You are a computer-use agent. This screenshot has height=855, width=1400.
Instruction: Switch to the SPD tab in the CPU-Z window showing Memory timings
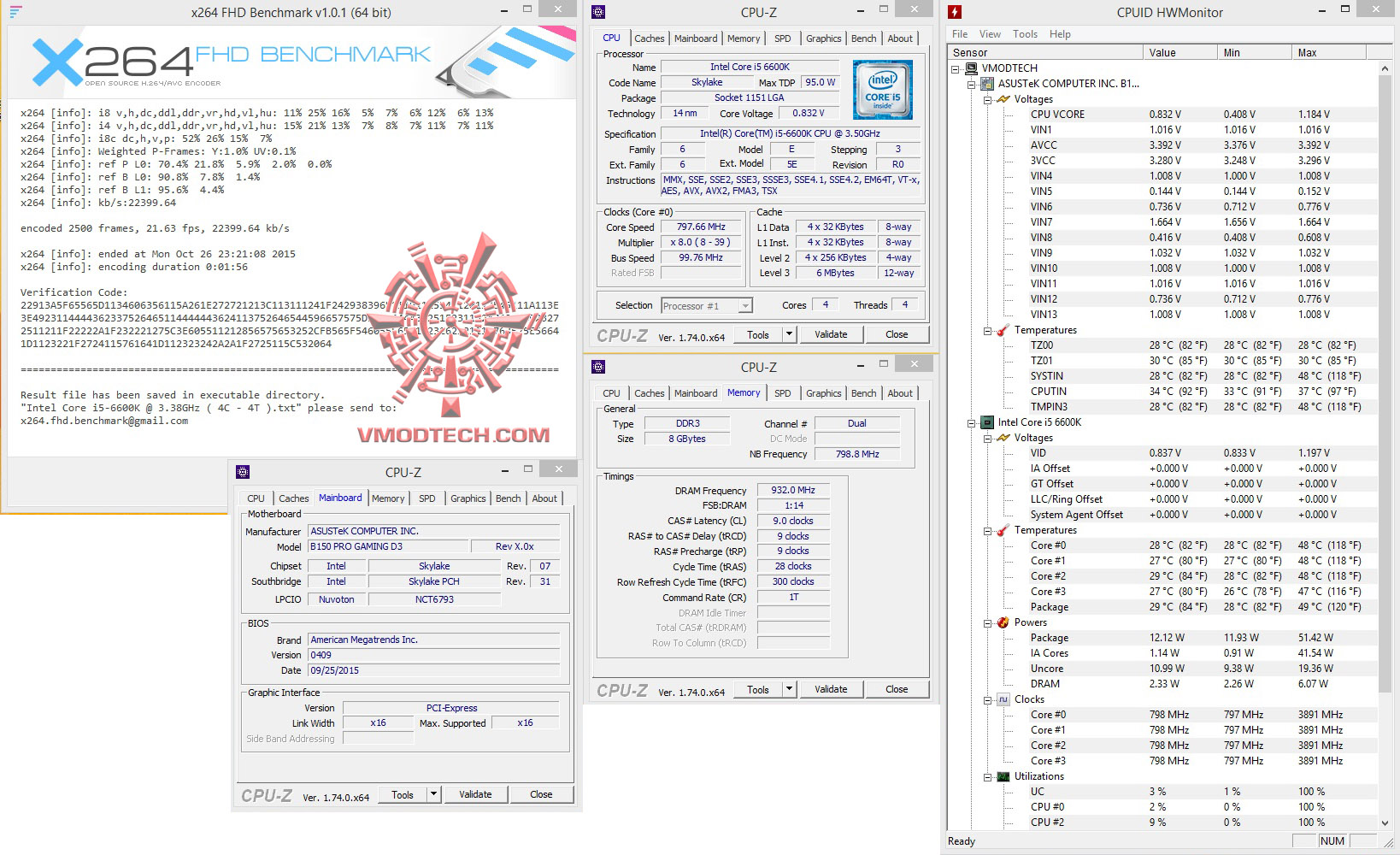(x=783, y=393)
